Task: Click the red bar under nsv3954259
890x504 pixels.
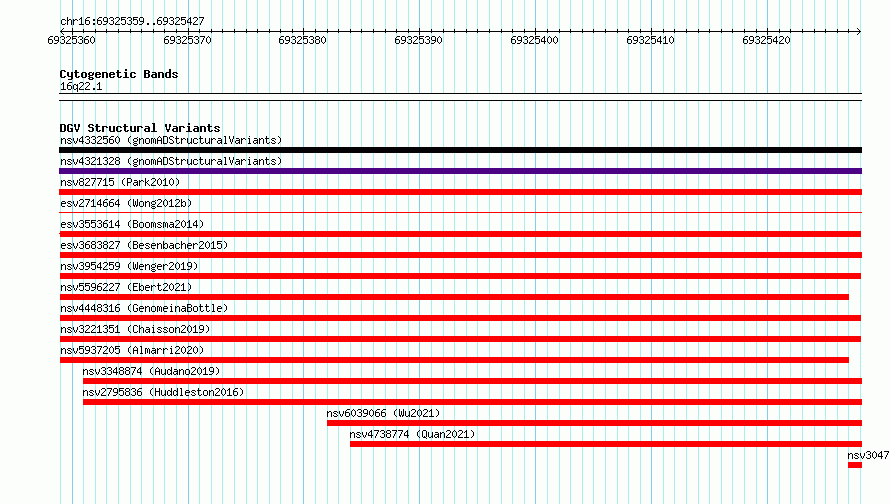Action: click(x=460, y=276)
